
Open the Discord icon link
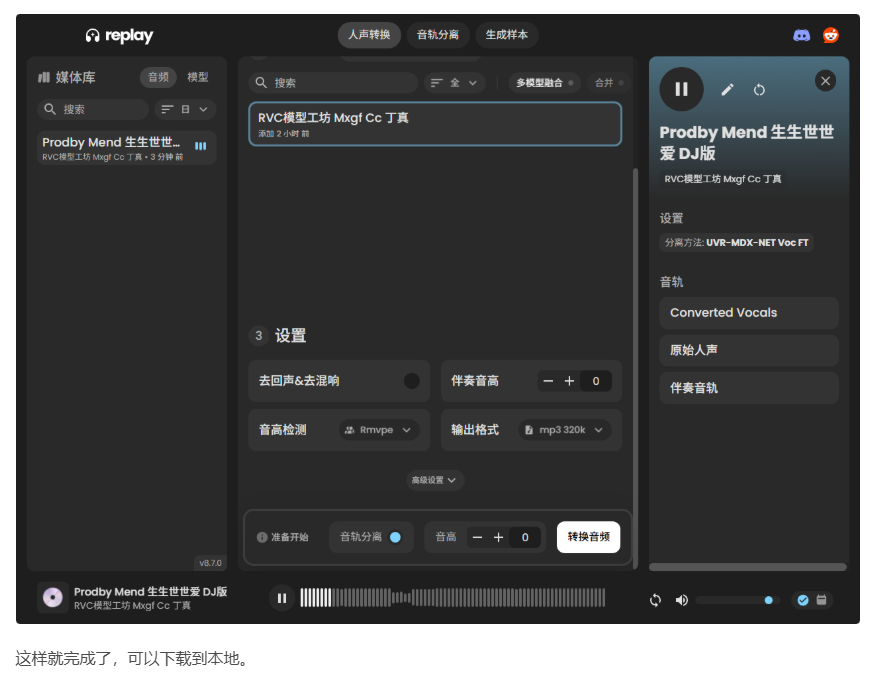801,35
